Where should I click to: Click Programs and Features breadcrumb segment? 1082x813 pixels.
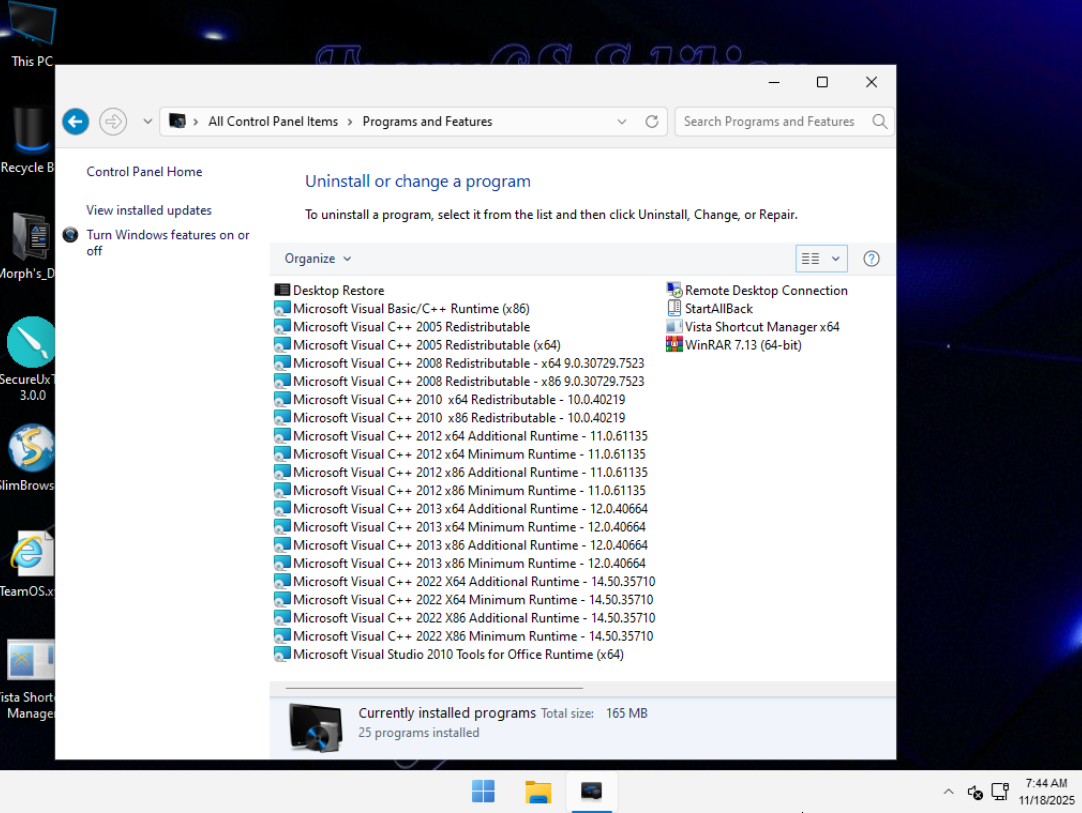coord(427,122)
